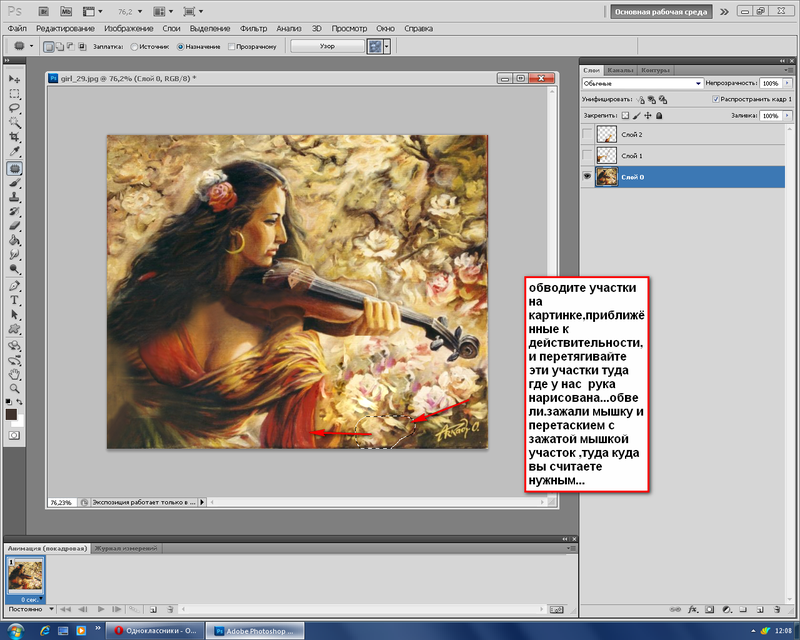Screen dimensions: 800x640
Task: Switch to the 'Журнал измерений' tab
Action: click(x=126, y=549)
